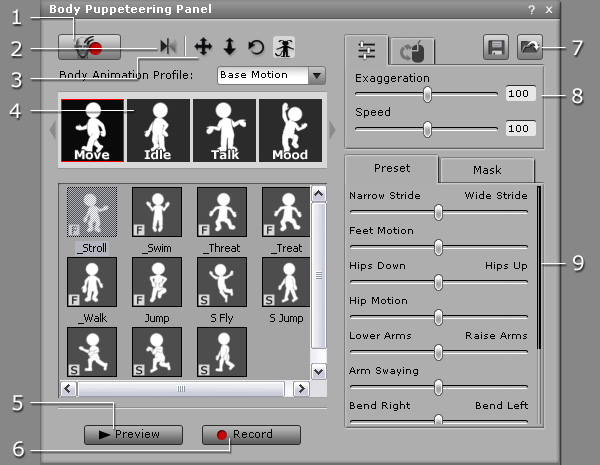
Task: Open the Mask tab
Action: coord(487,170)
